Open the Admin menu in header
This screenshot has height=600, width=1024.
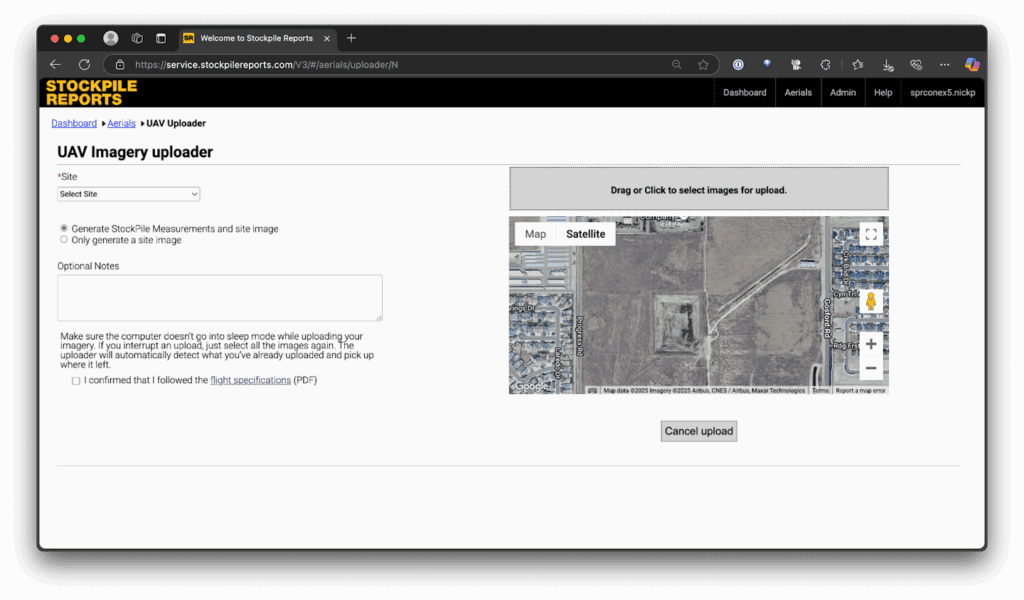click(842, 93)
